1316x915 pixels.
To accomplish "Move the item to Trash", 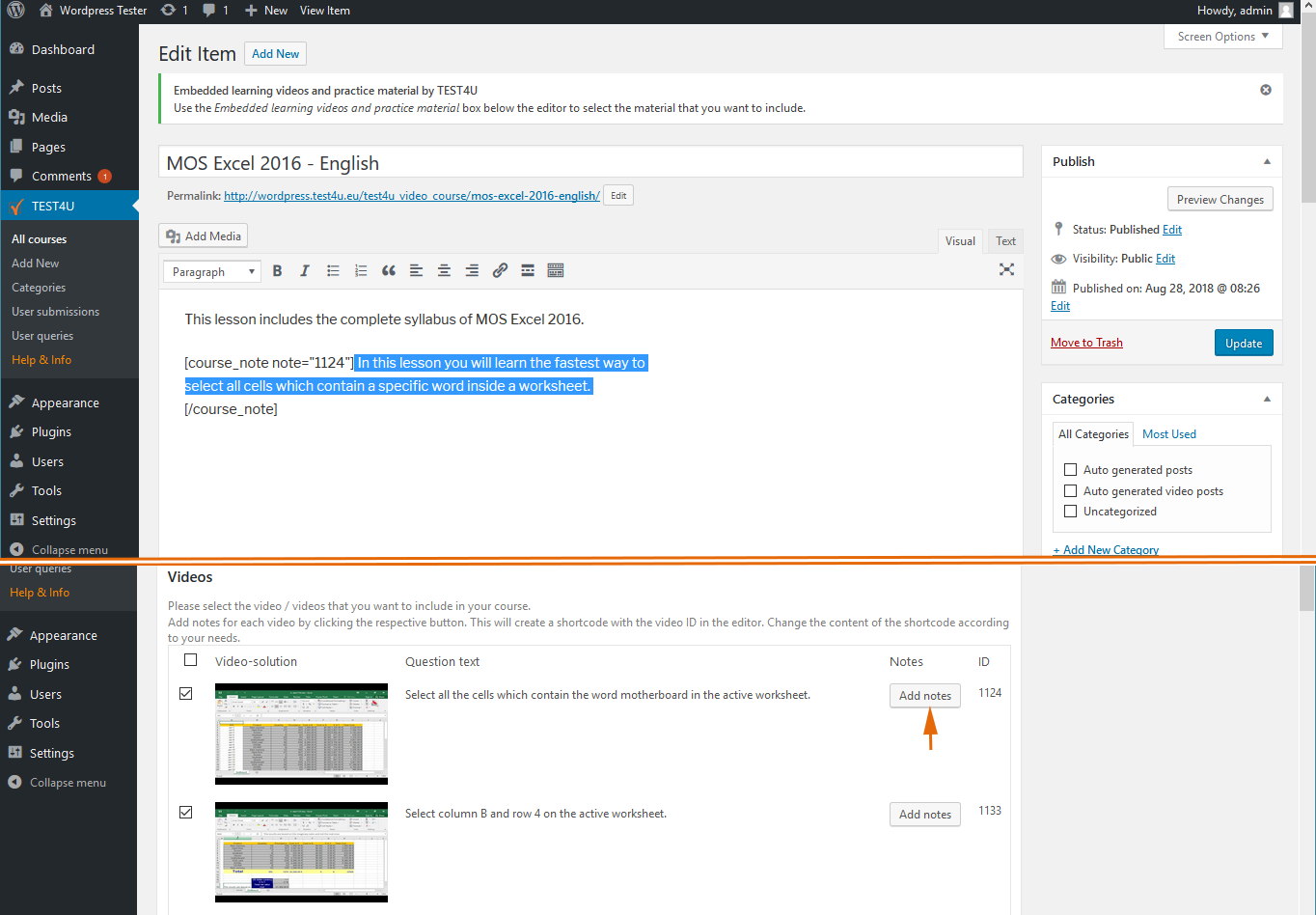I will 1086,343.
